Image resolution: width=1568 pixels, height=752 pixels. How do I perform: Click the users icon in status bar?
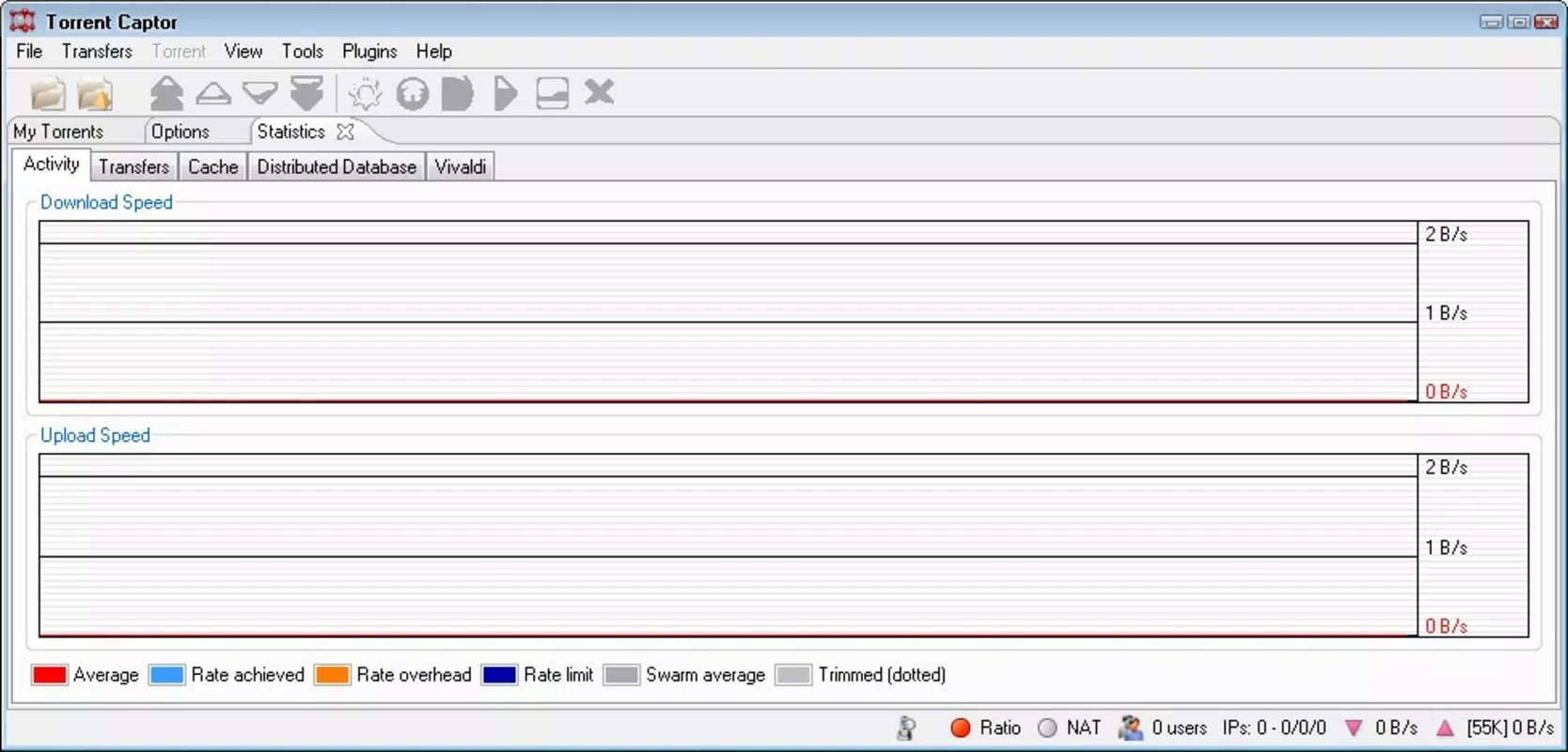1130,728
